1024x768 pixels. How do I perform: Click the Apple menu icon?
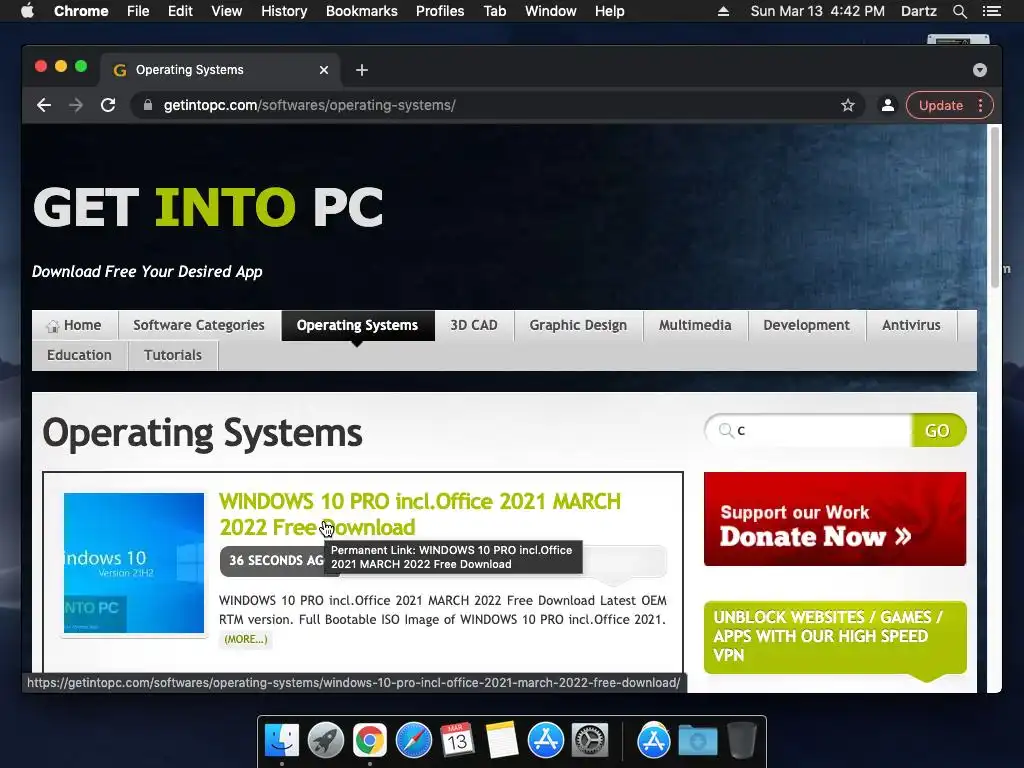pyautogui.click(x=27, y=11)
